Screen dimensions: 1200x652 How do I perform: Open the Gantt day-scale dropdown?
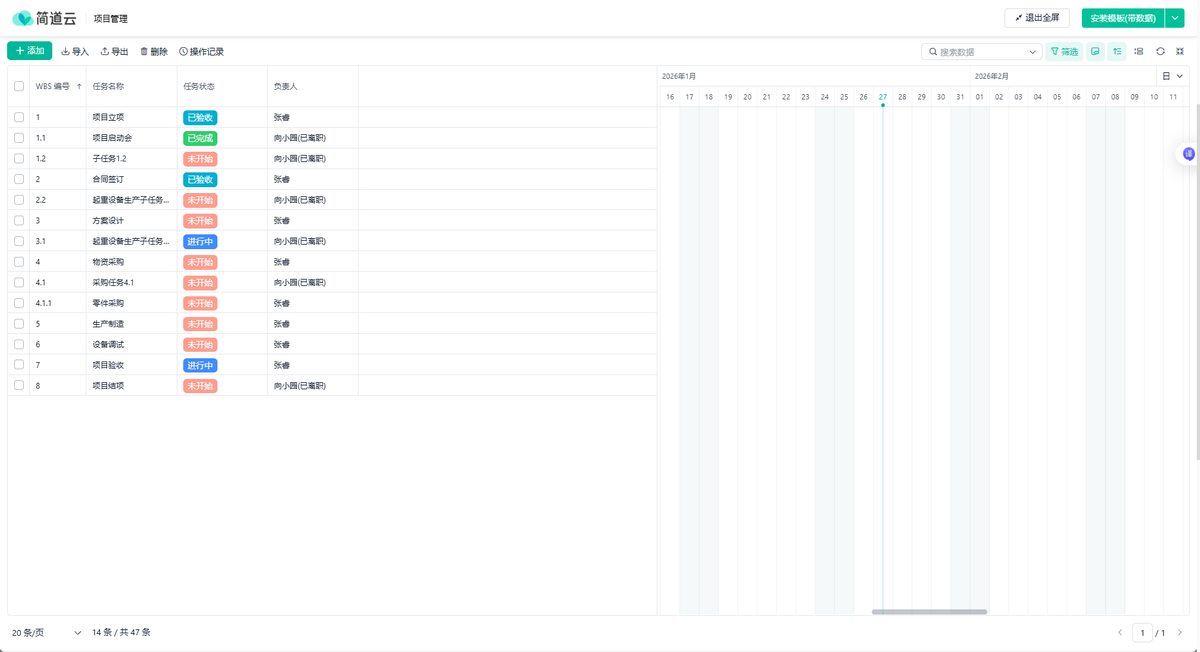tap(1173, 76)
